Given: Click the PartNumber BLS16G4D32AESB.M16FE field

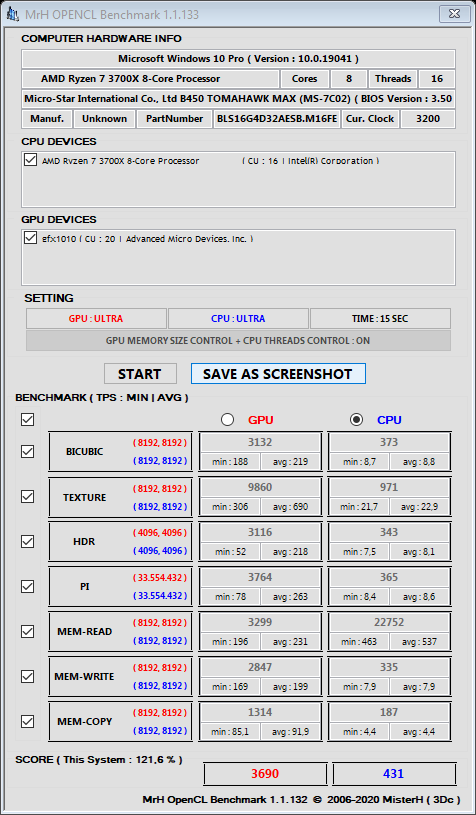Looking at the screenshot, I should 277,119.
